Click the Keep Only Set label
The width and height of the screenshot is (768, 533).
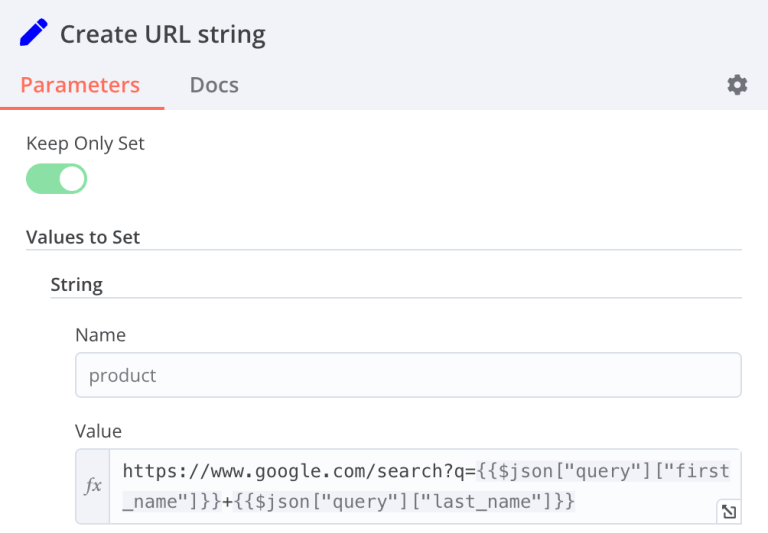point(85,144)
